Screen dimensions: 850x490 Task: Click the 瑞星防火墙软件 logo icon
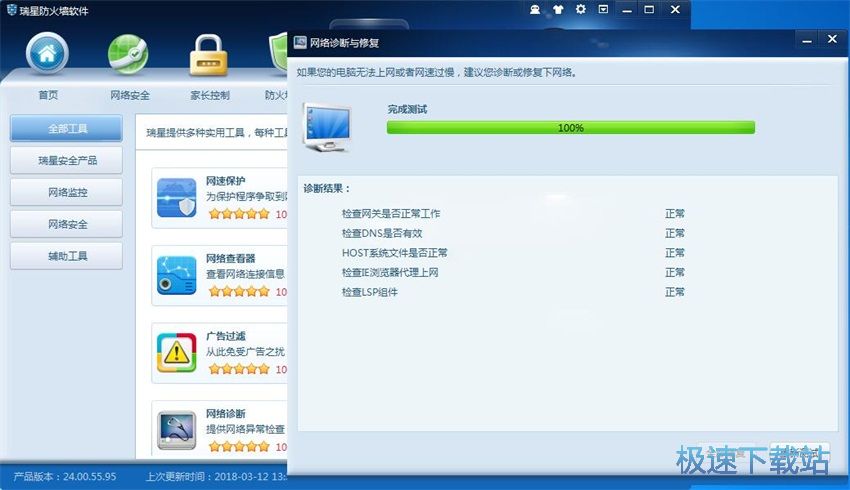click(x=11, y=10)
